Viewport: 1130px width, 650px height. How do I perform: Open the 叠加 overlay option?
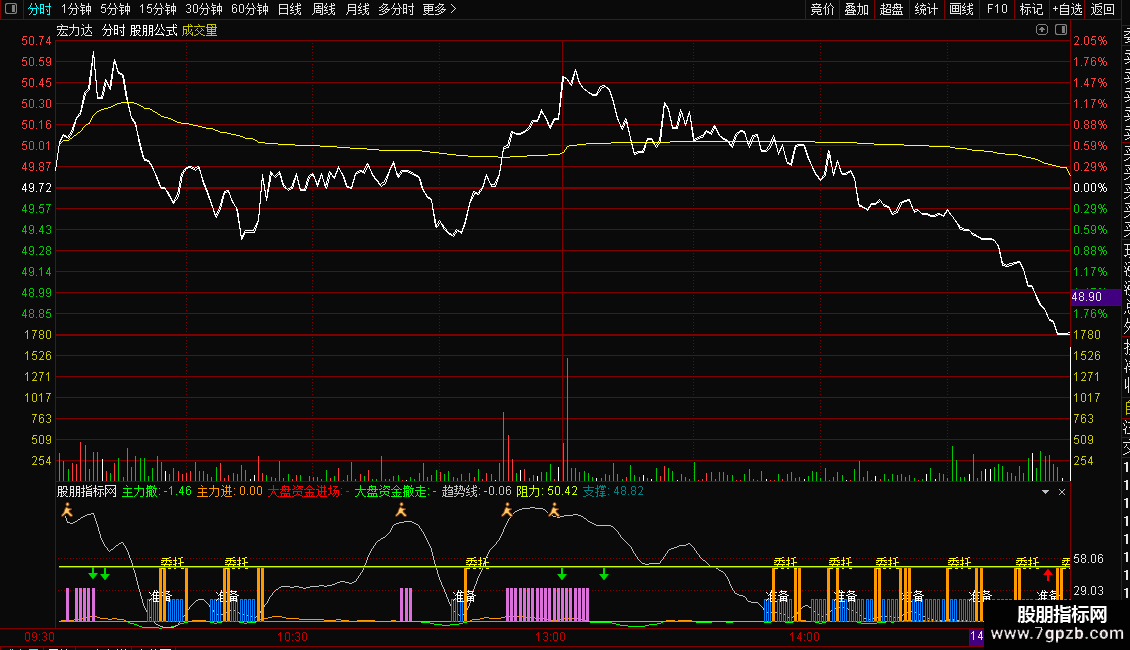[856, 9]
